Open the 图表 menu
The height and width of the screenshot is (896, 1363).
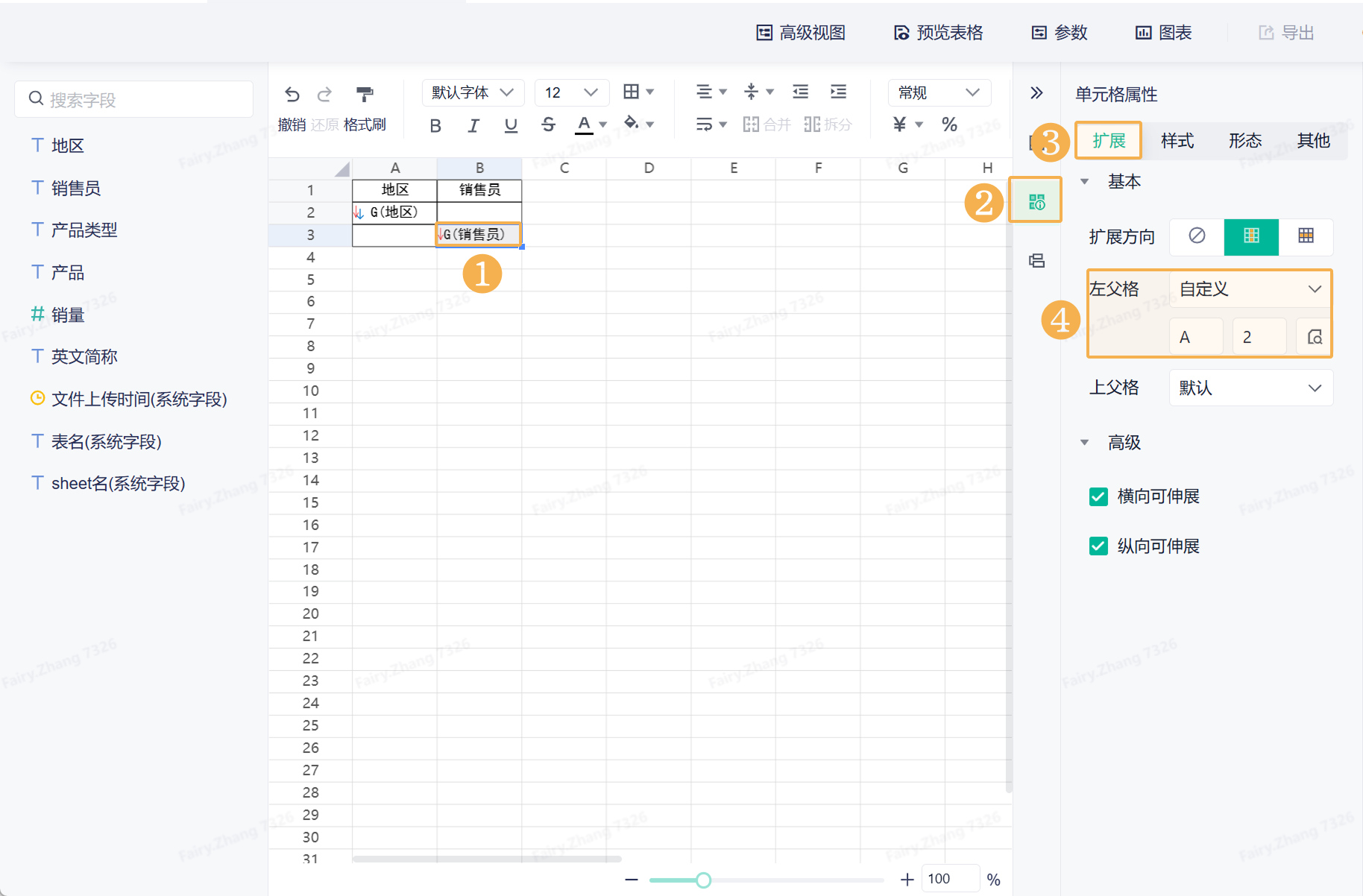(1163, 33)
